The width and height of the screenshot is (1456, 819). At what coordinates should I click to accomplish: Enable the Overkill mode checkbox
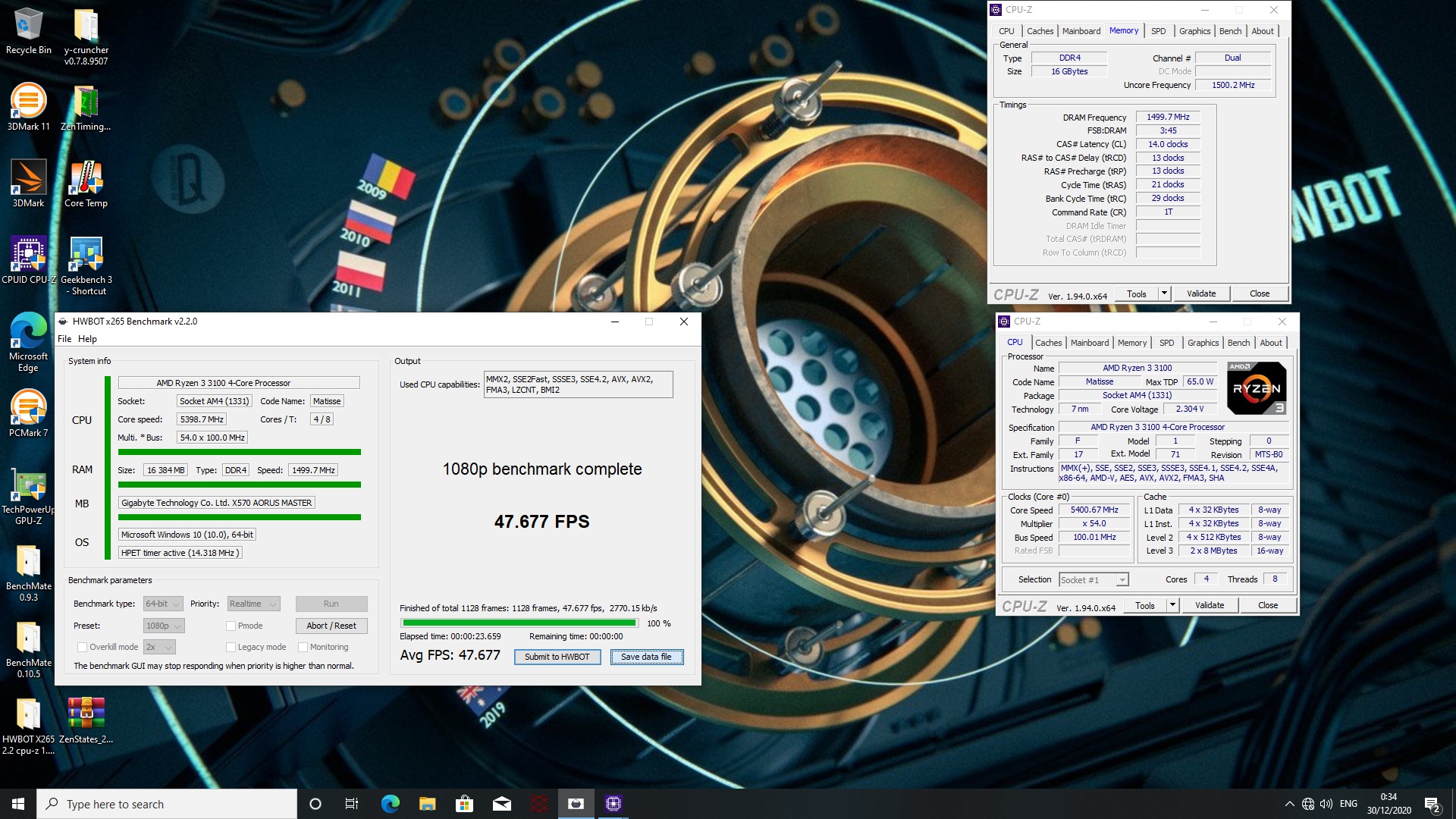[x=82, y=648]
